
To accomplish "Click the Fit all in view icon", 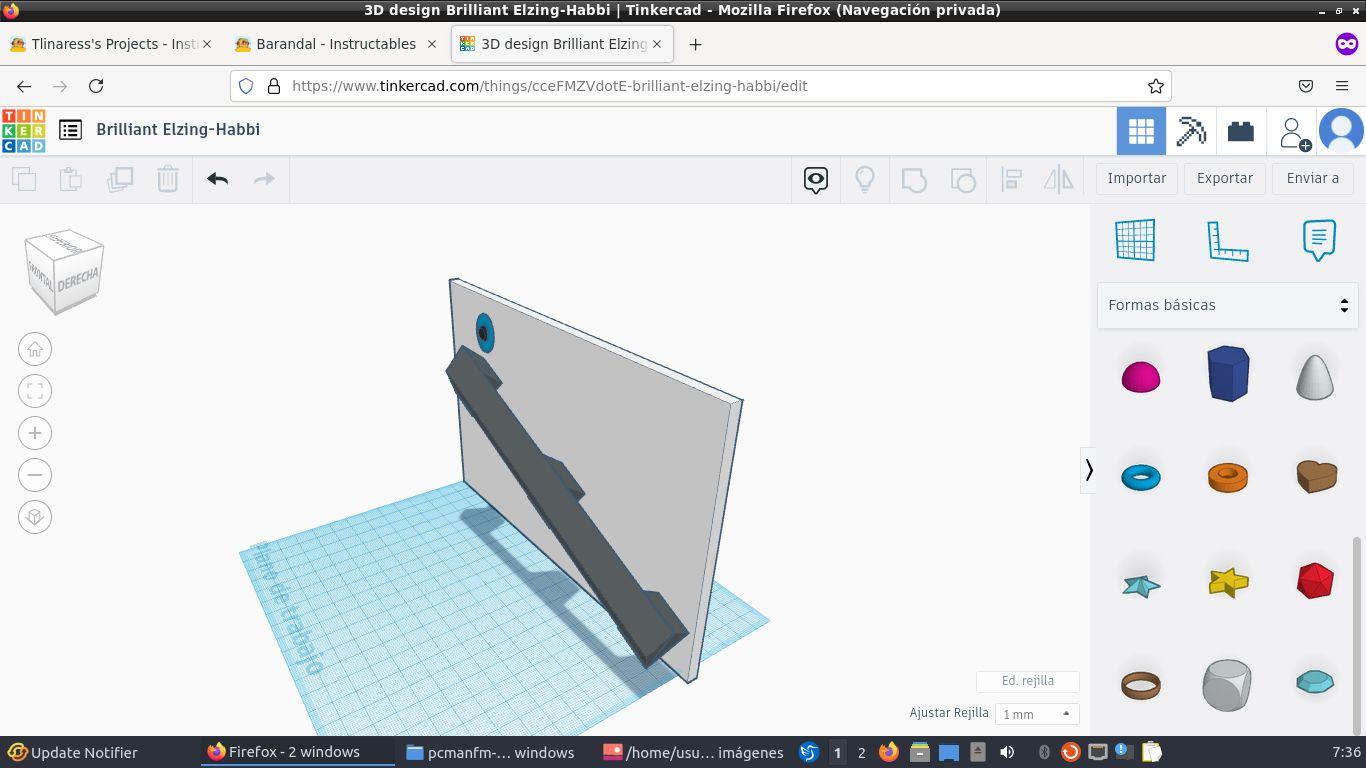I will [x=35, y=391].
